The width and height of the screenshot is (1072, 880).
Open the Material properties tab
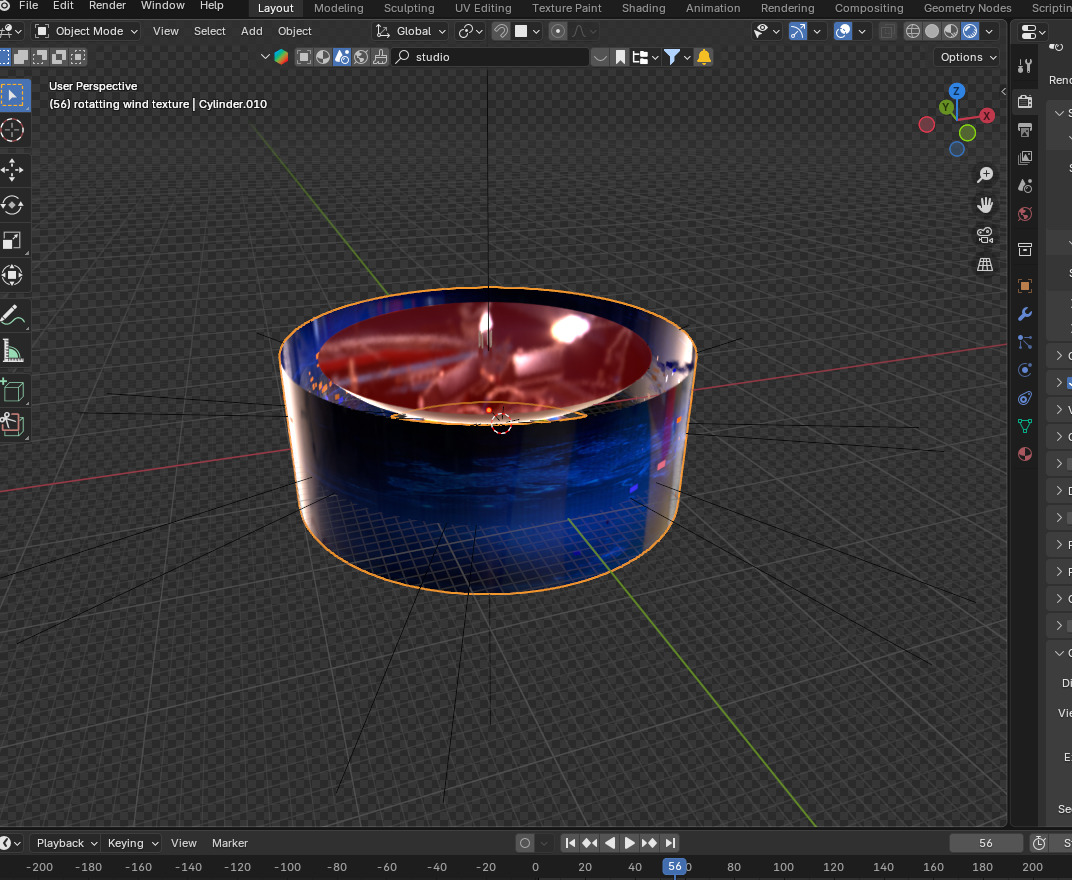1025,454
